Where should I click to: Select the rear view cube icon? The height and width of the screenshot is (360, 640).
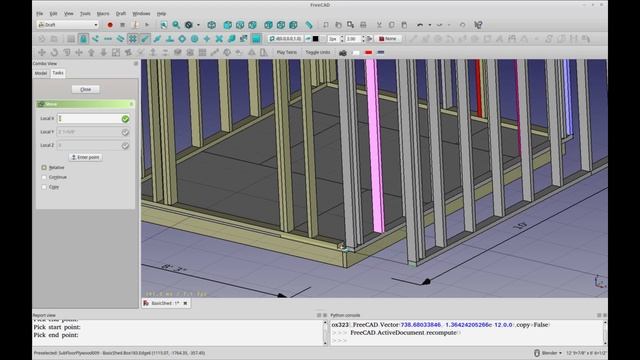268,25
